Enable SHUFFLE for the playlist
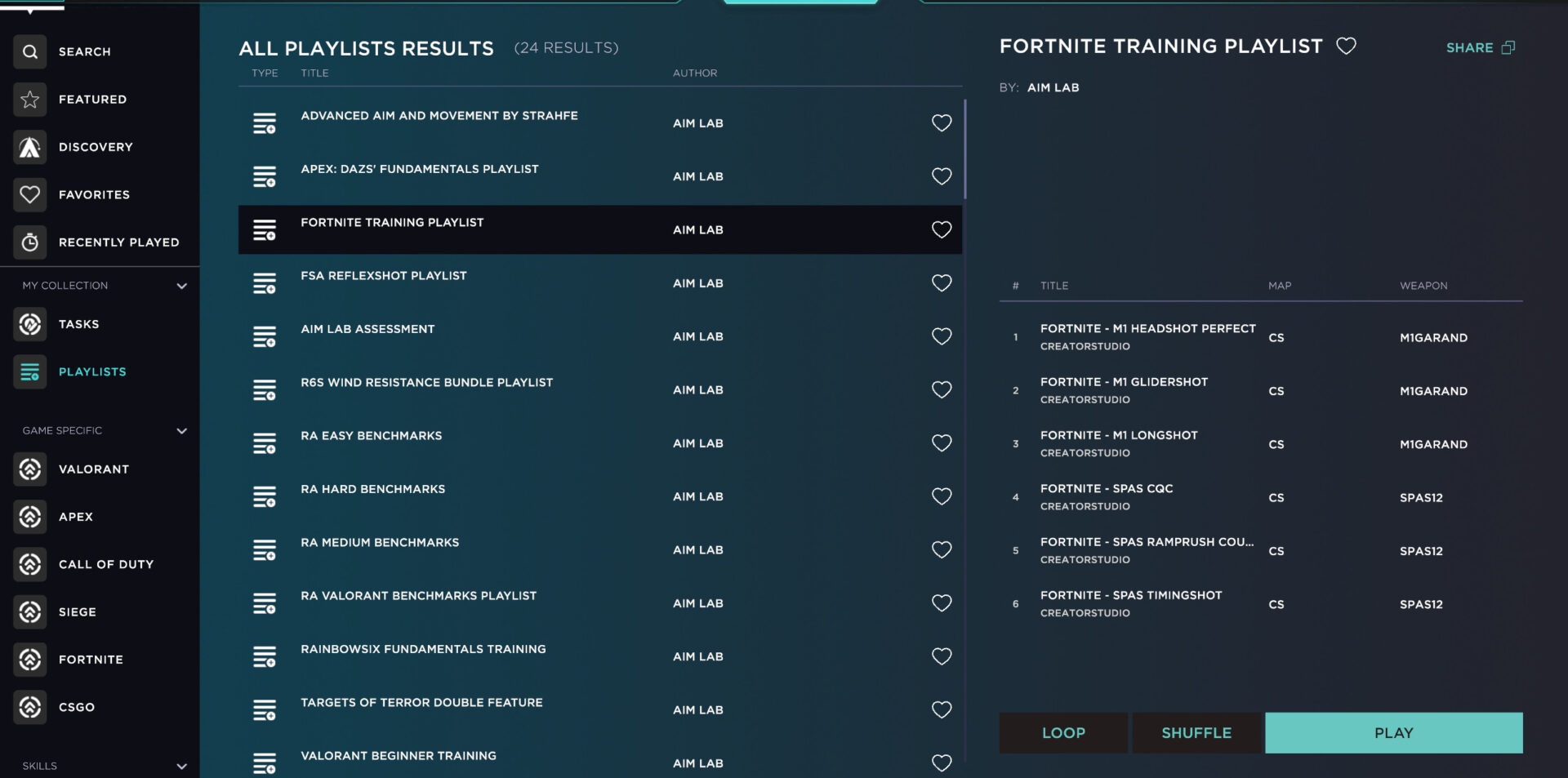 point(1196,732)
